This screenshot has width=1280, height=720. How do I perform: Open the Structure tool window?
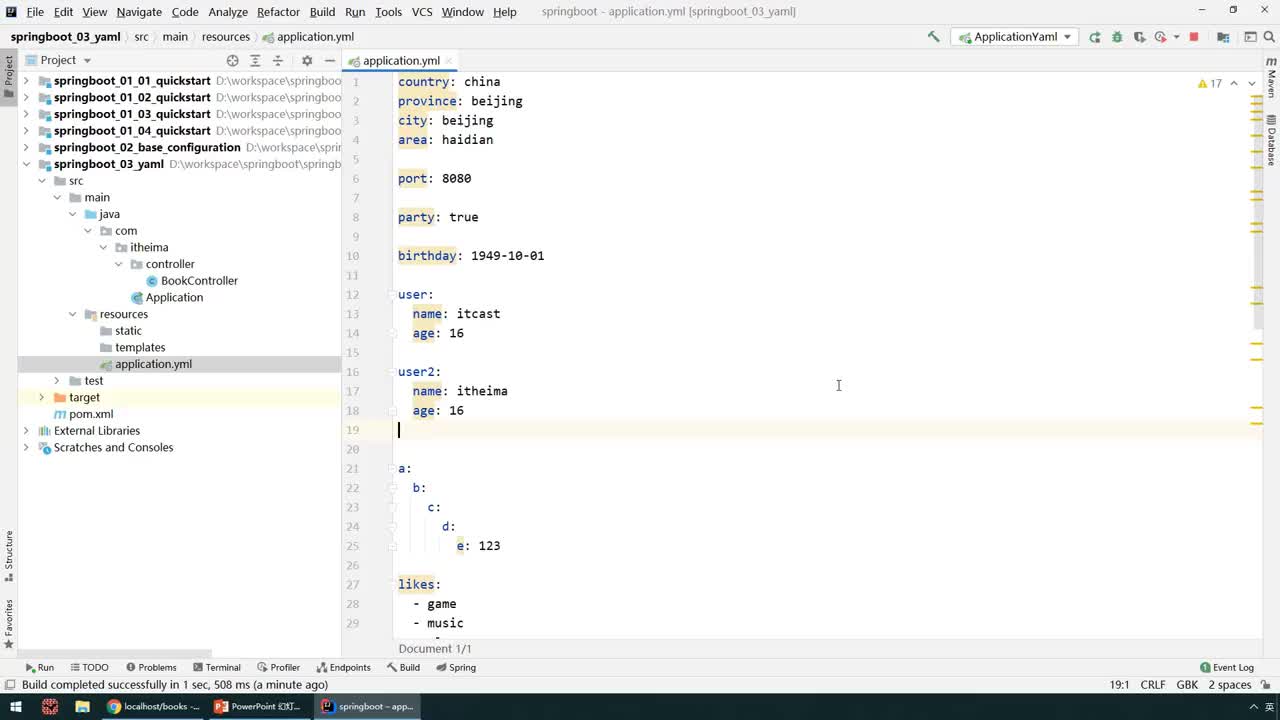click(8, 557)
